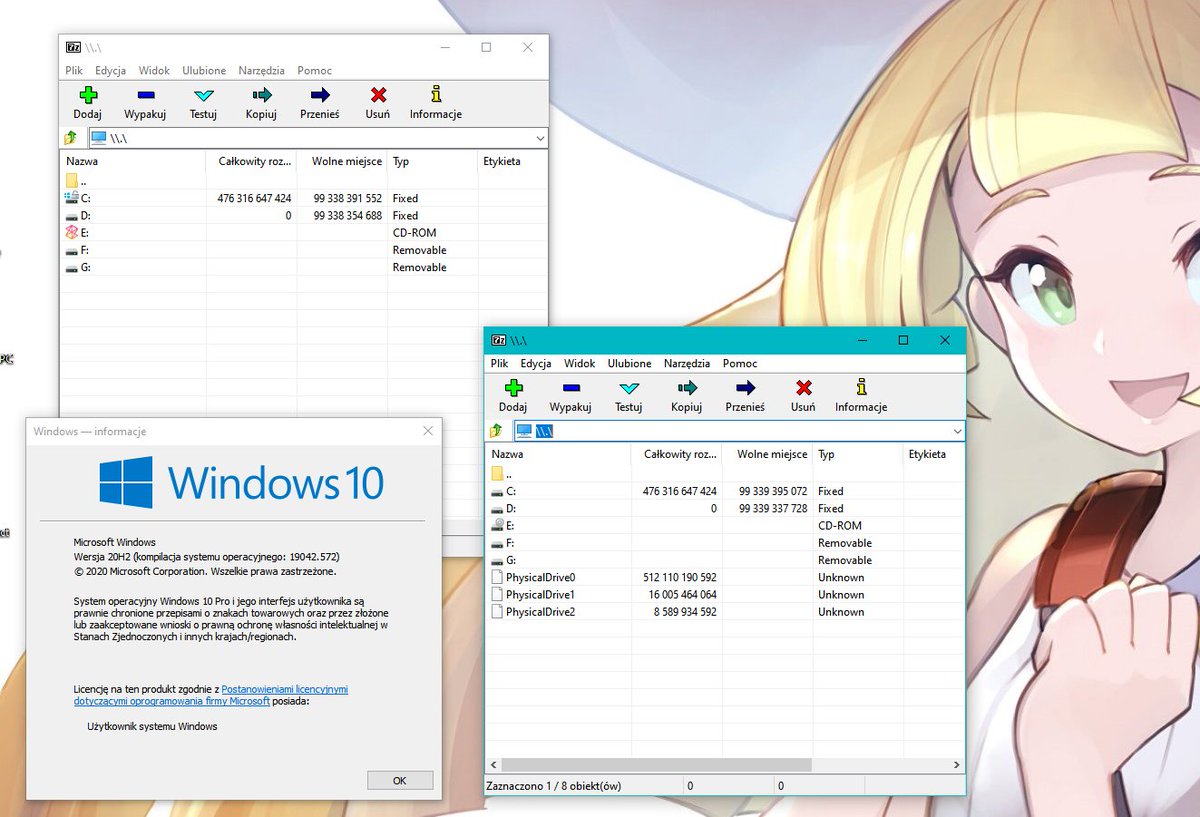Open address bar dropdown in back 7-Zip window
The height and width of the screenshot is (817, 1200).
pyautogui.click(x=540, y=138)
